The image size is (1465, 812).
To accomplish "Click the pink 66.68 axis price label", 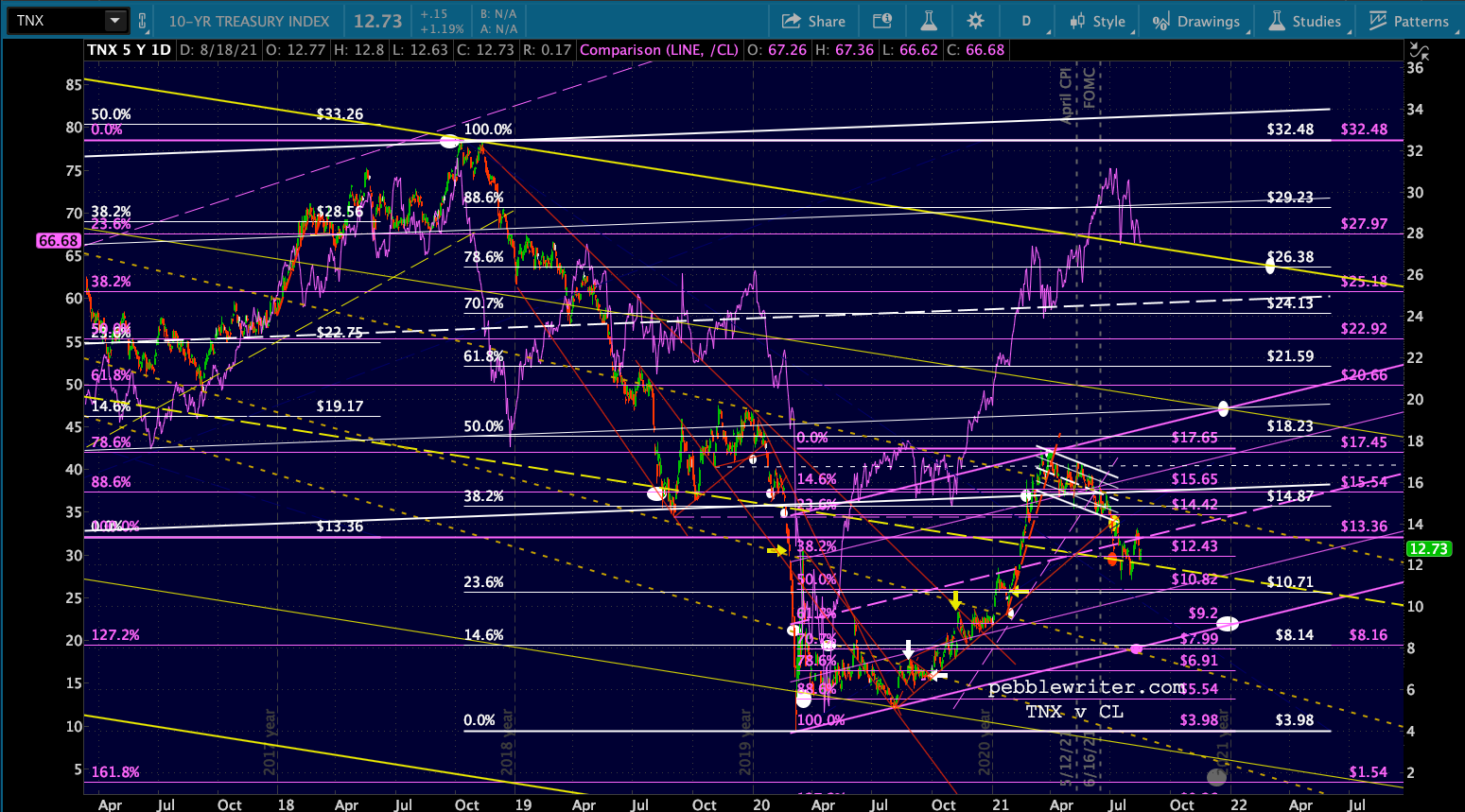I will 59,241.
